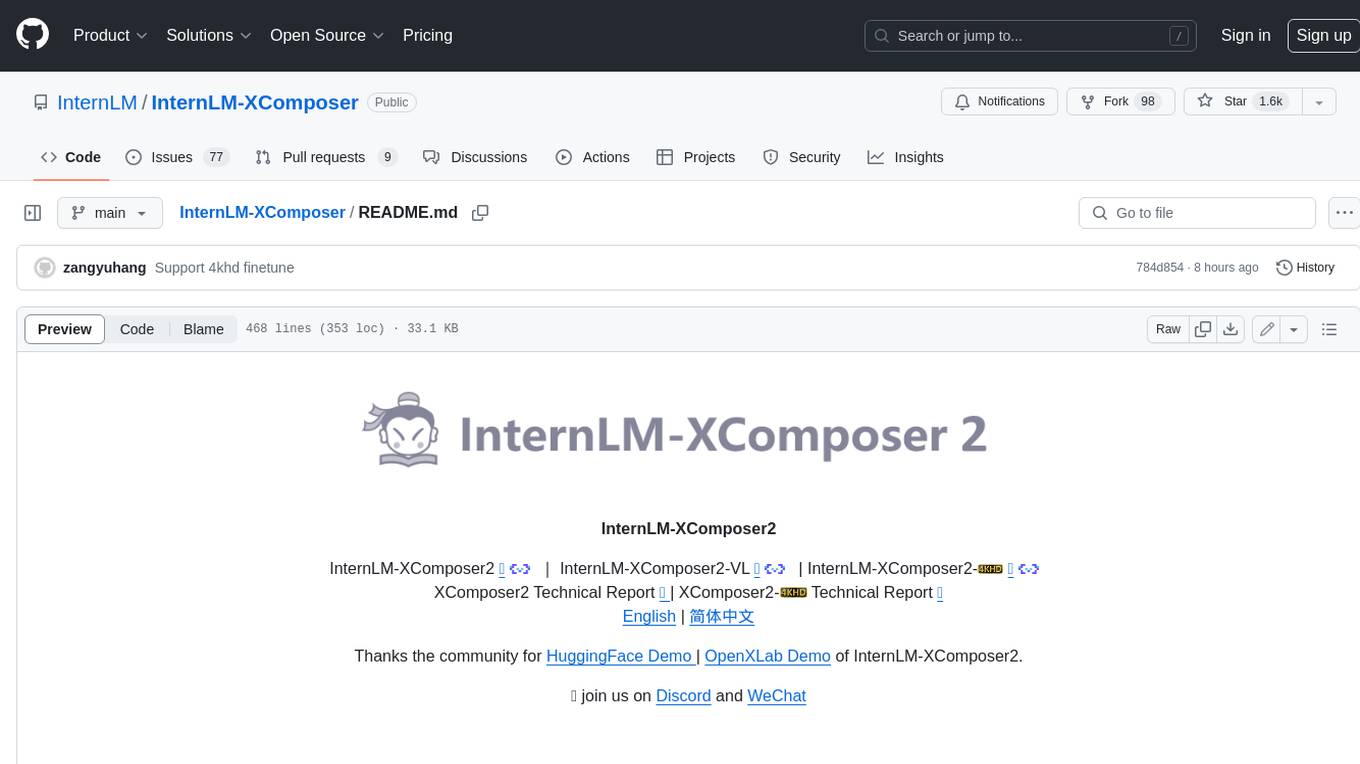Switch to the Code tab
The height and width of the screenshot is (764, 1360).
pyautogui.click(x=71, y=157)
